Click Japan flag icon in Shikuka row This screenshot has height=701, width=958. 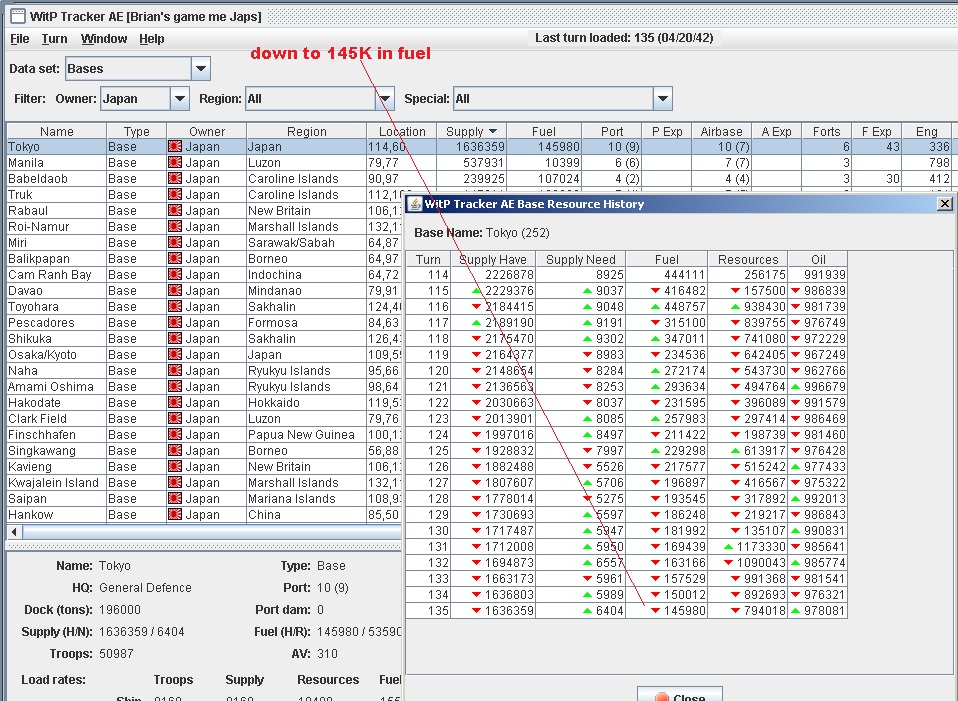point(175,338)
